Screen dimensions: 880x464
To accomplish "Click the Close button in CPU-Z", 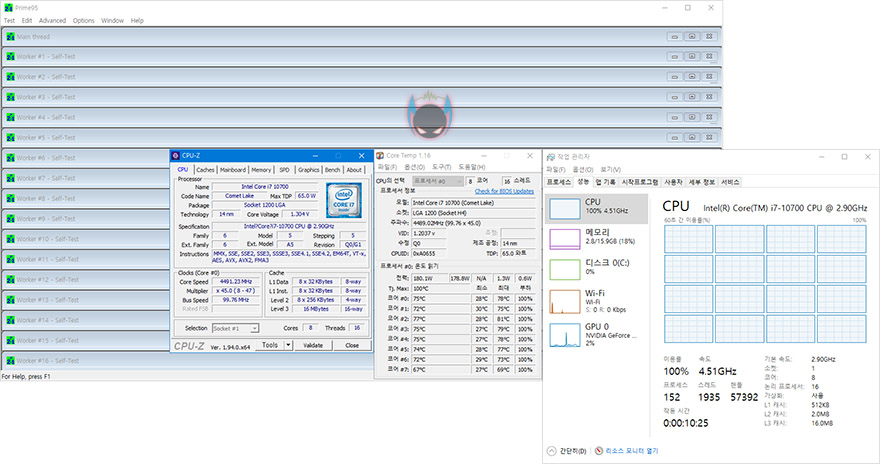I will point(352,346).
